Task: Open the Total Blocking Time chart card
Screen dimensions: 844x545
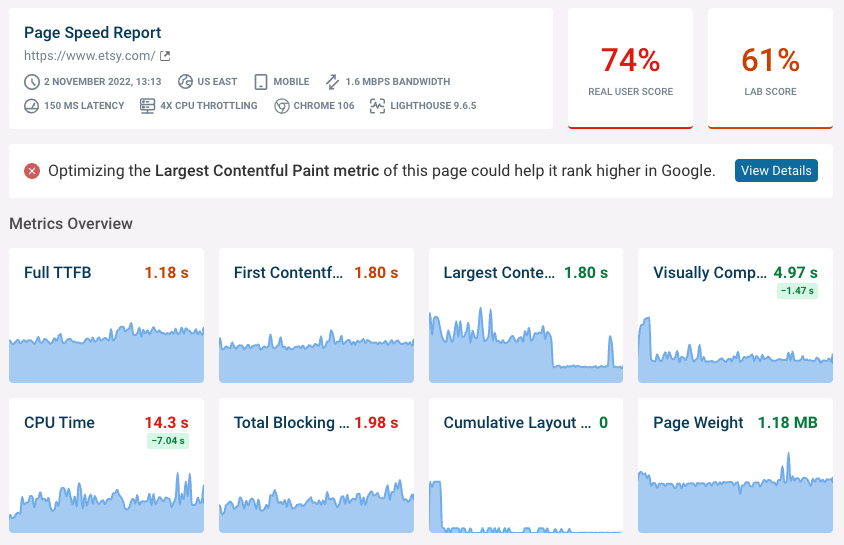Action: 316,465
